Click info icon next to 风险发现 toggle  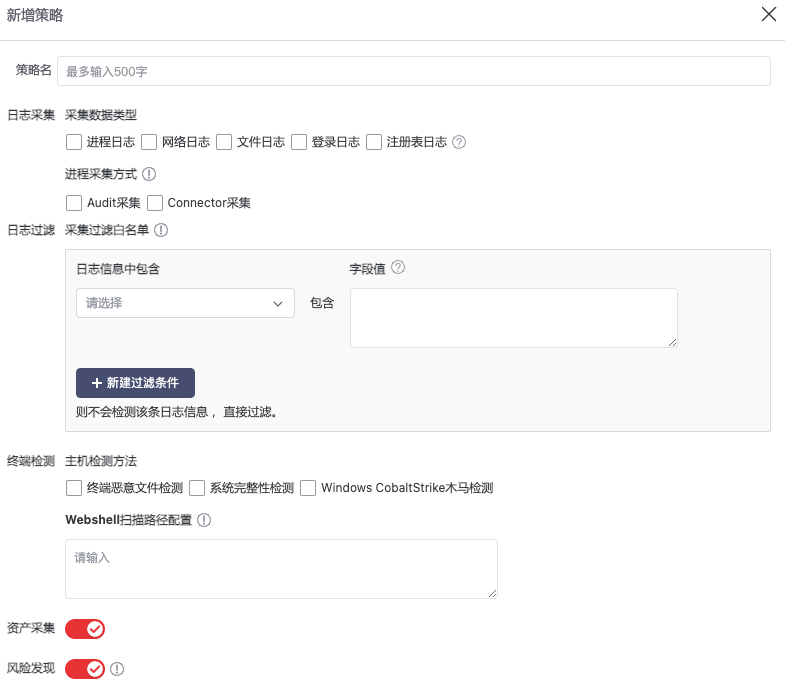(117, 669)
